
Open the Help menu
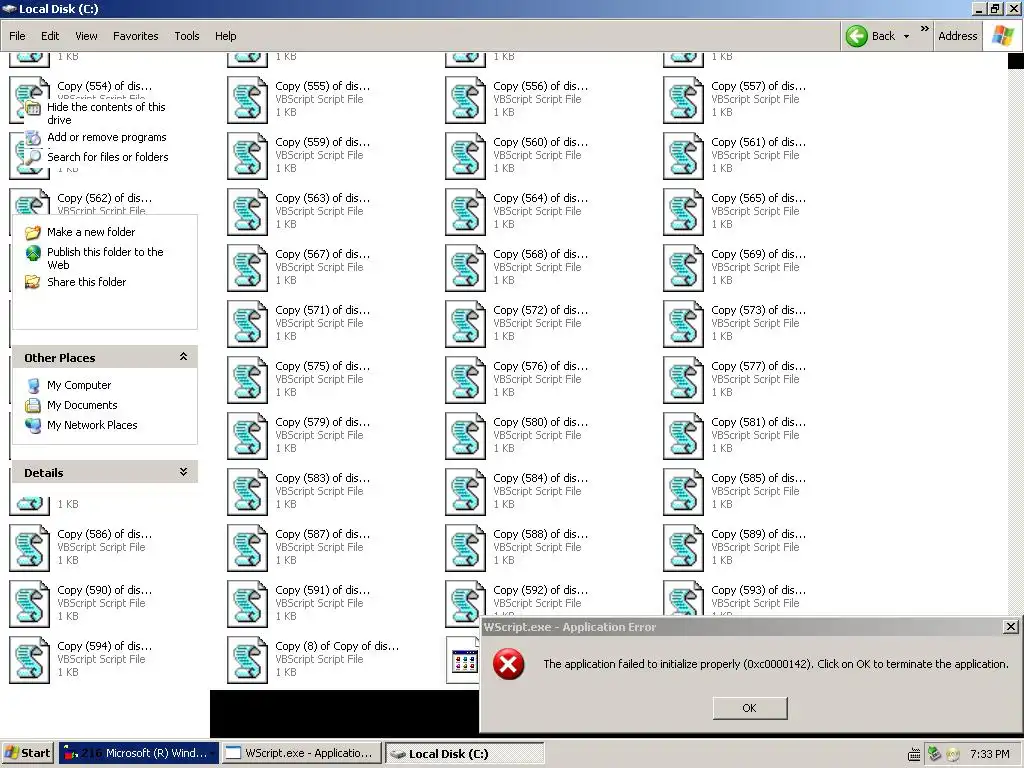[225, 36]
